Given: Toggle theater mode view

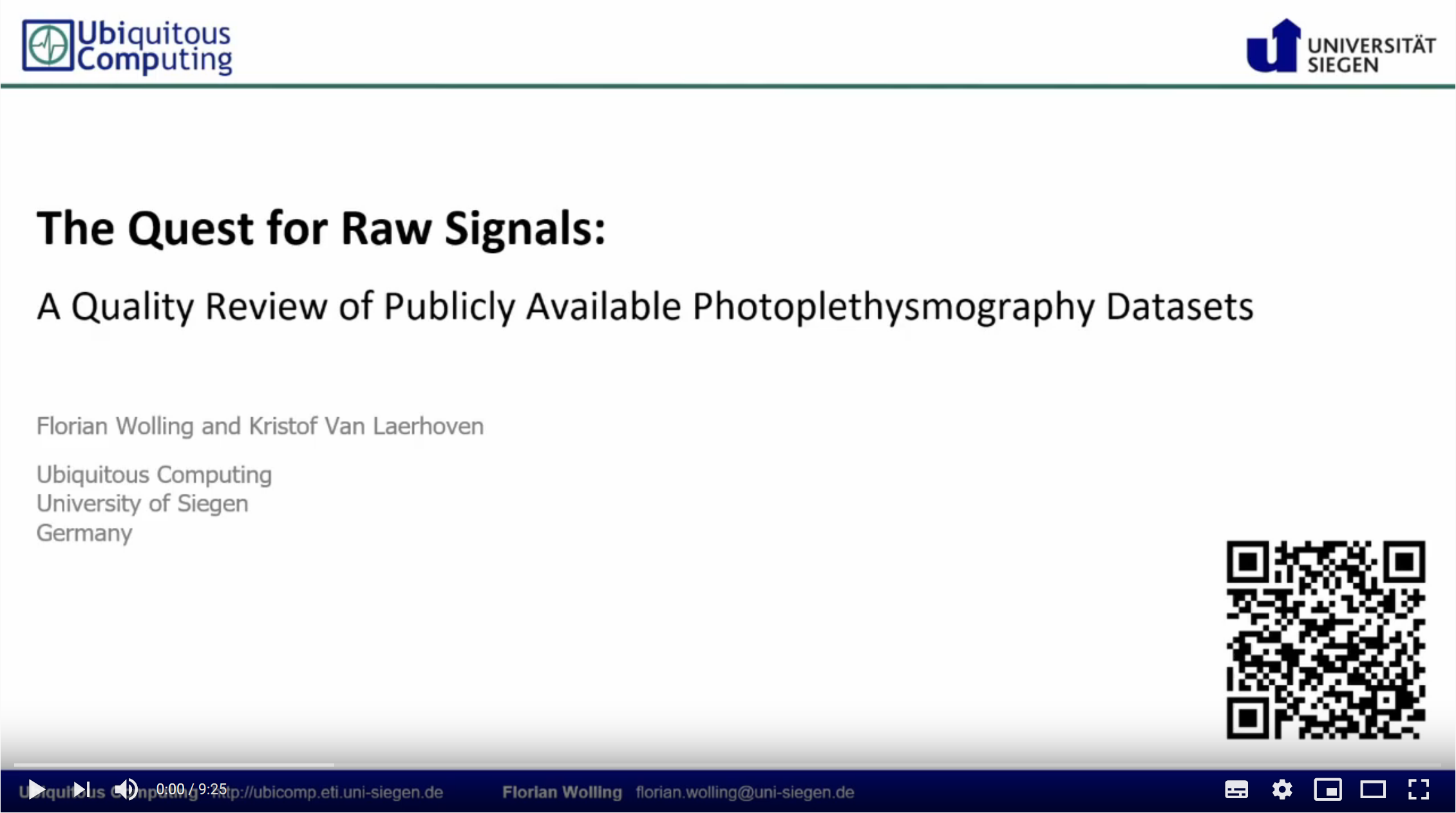Looking at the screenshot, I should 1372,789.
